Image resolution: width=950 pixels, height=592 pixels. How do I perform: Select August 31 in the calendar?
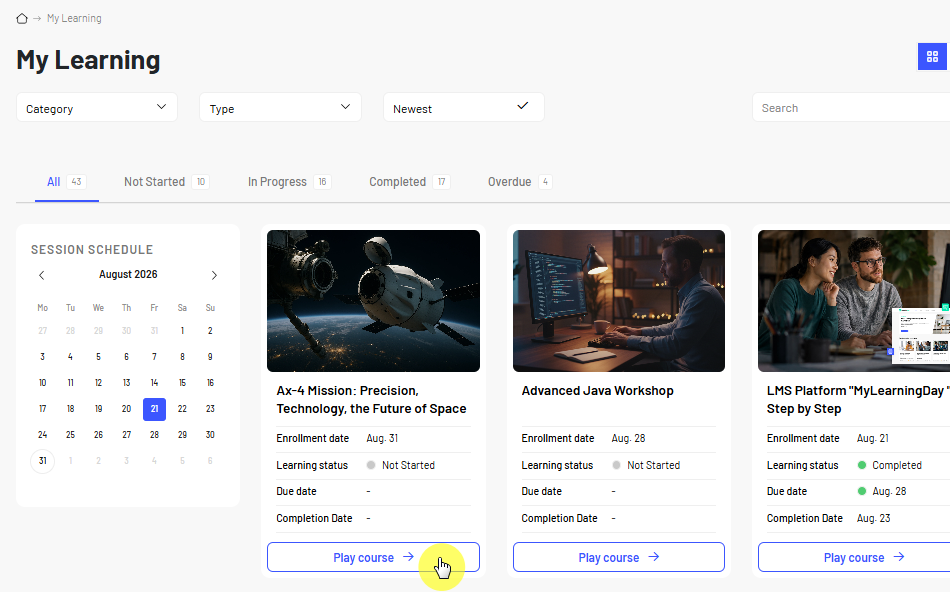click(42, 461)
